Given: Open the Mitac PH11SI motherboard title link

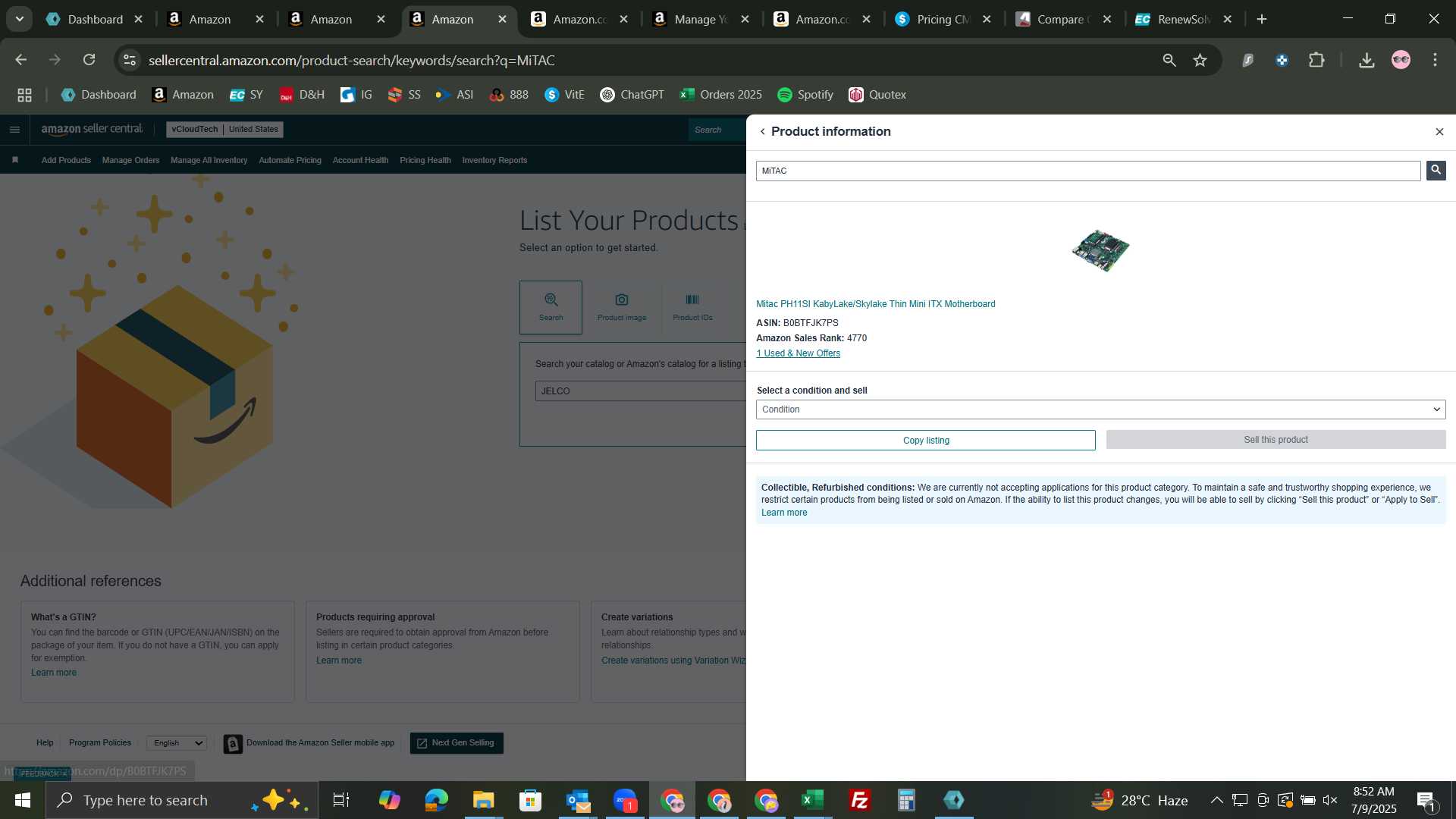Looking at the screenshot, I should pos(875,304).
